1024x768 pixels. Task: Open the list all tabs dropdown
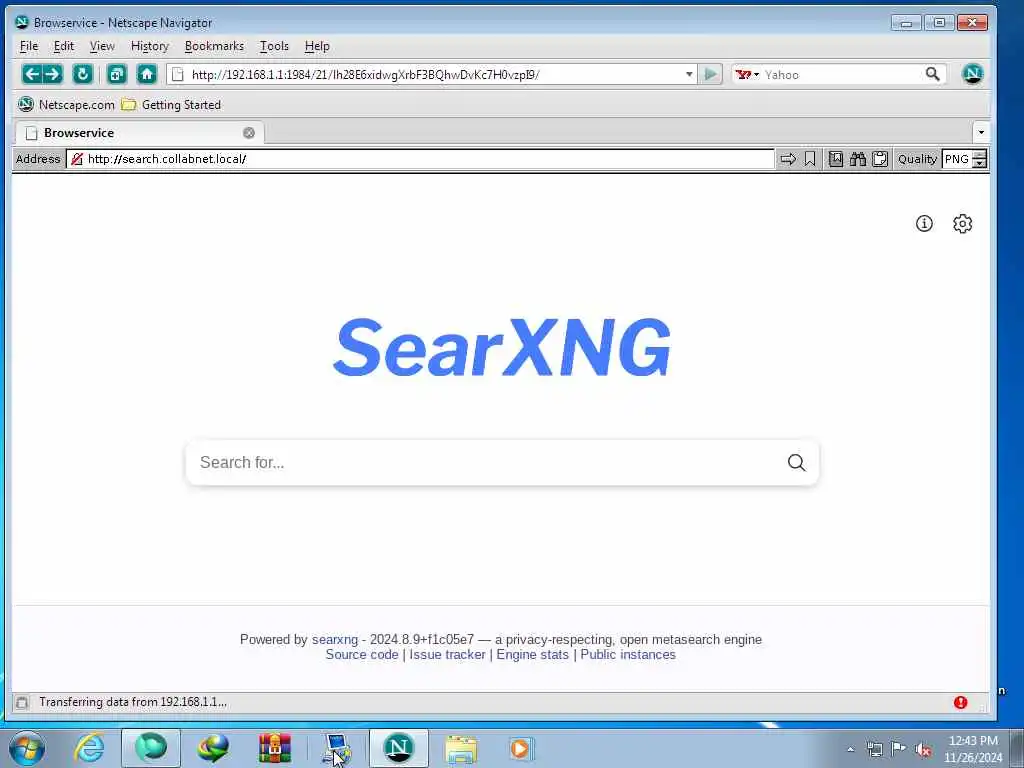click(x=980, y=133)
